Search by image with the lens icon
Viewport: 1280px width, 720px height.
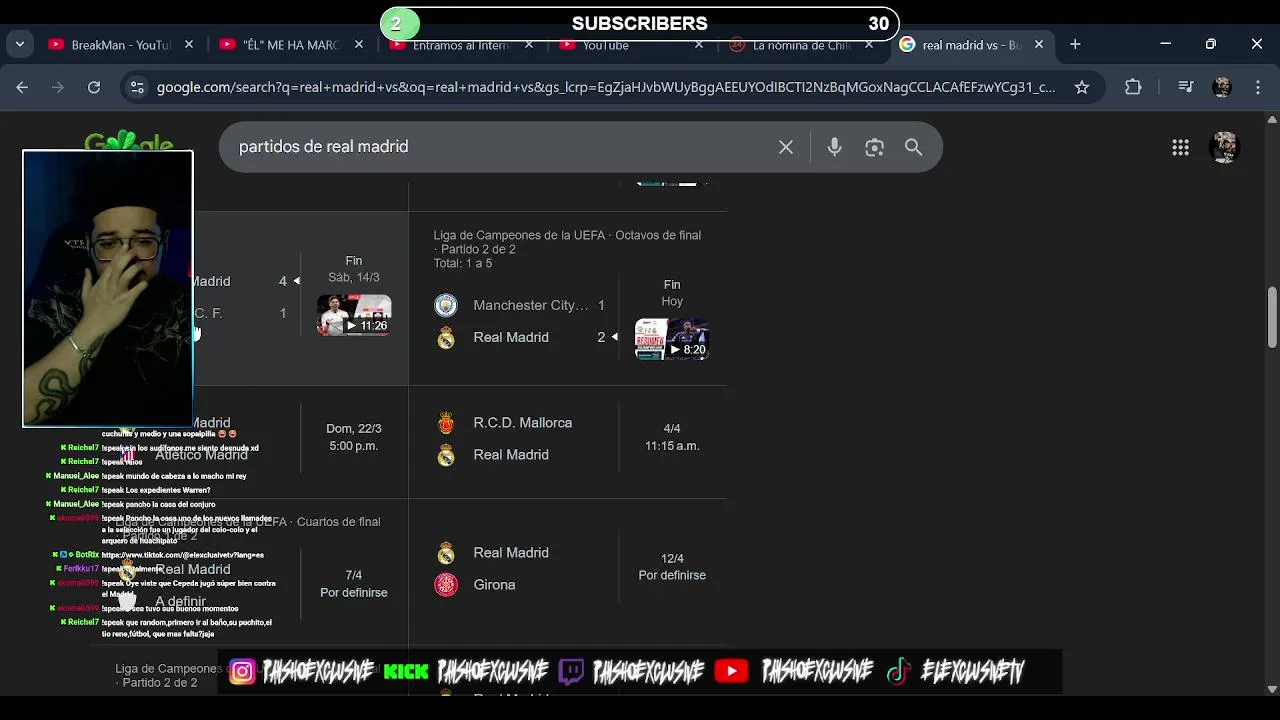click(x=875, y=147)
